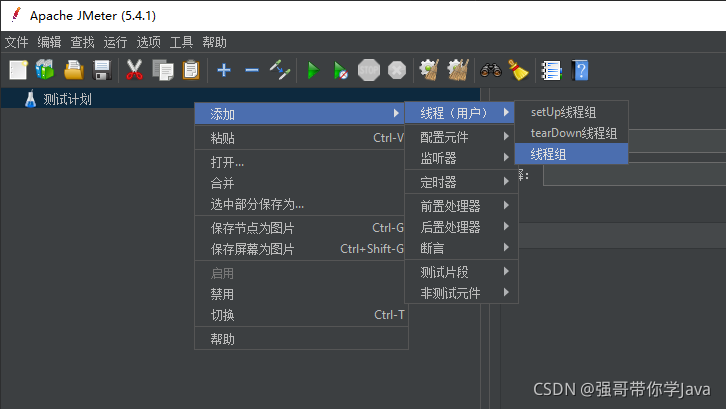
Task: Click the Toggle enable/disable icon
Action: 280,70
